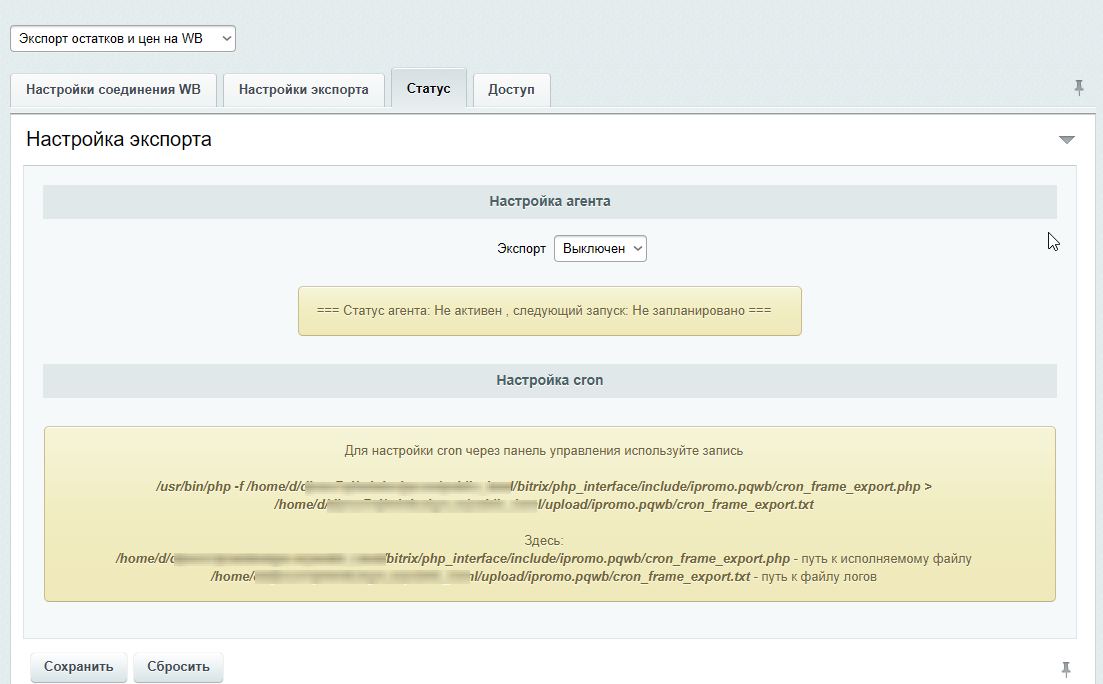Switch to the 'Настройки соединения WB' tab
1103x684 pixels.
coord(113,89)
